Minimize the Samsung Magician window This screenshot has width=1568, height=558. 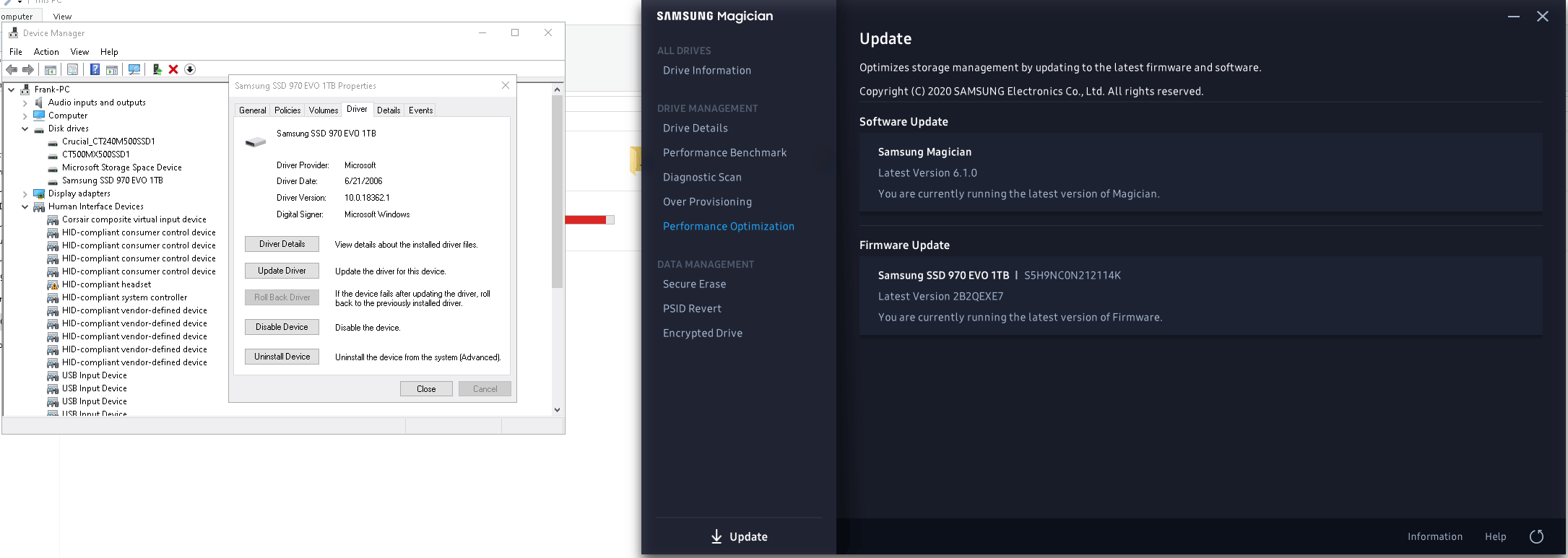pyautogui.click(x=1514, y=17)
